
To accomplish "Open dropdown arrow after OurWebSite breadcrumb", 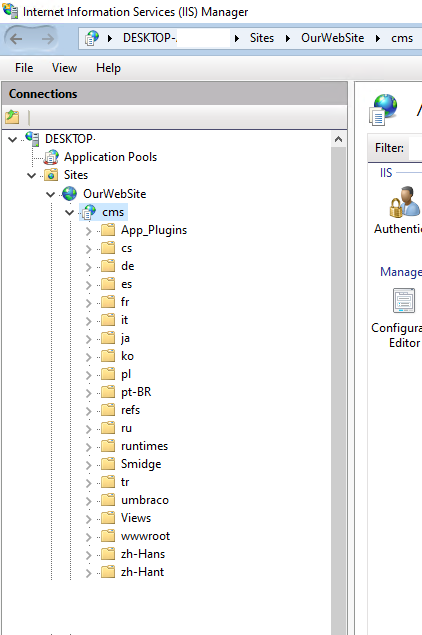I will [x=378, y=38].
